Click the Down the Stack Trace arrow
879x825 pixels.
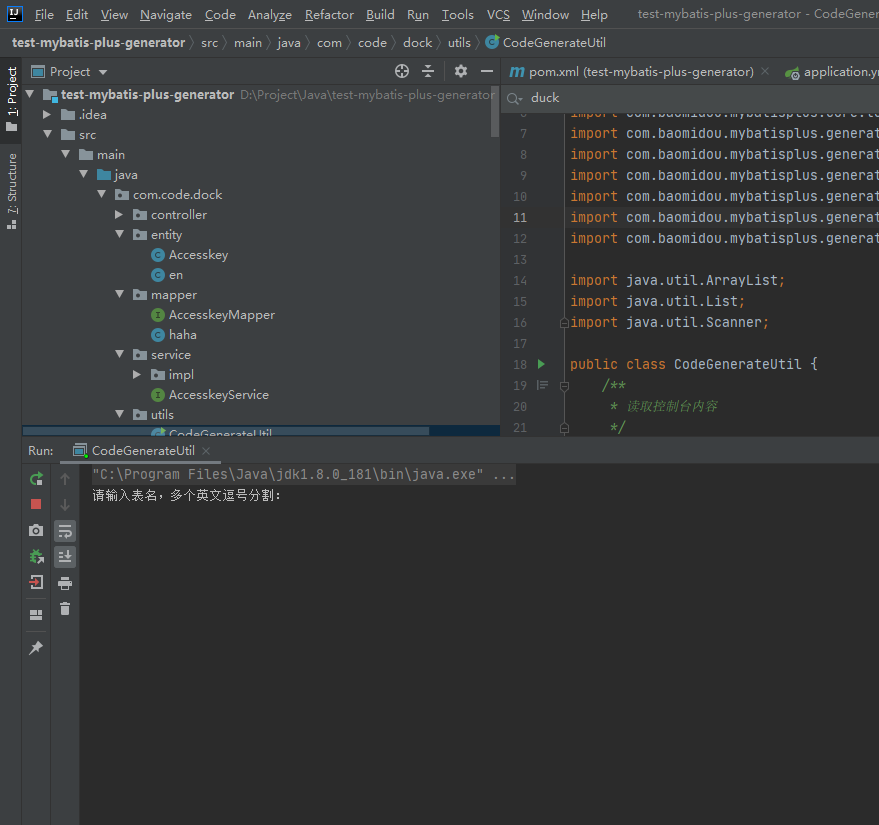pos(65,504)
